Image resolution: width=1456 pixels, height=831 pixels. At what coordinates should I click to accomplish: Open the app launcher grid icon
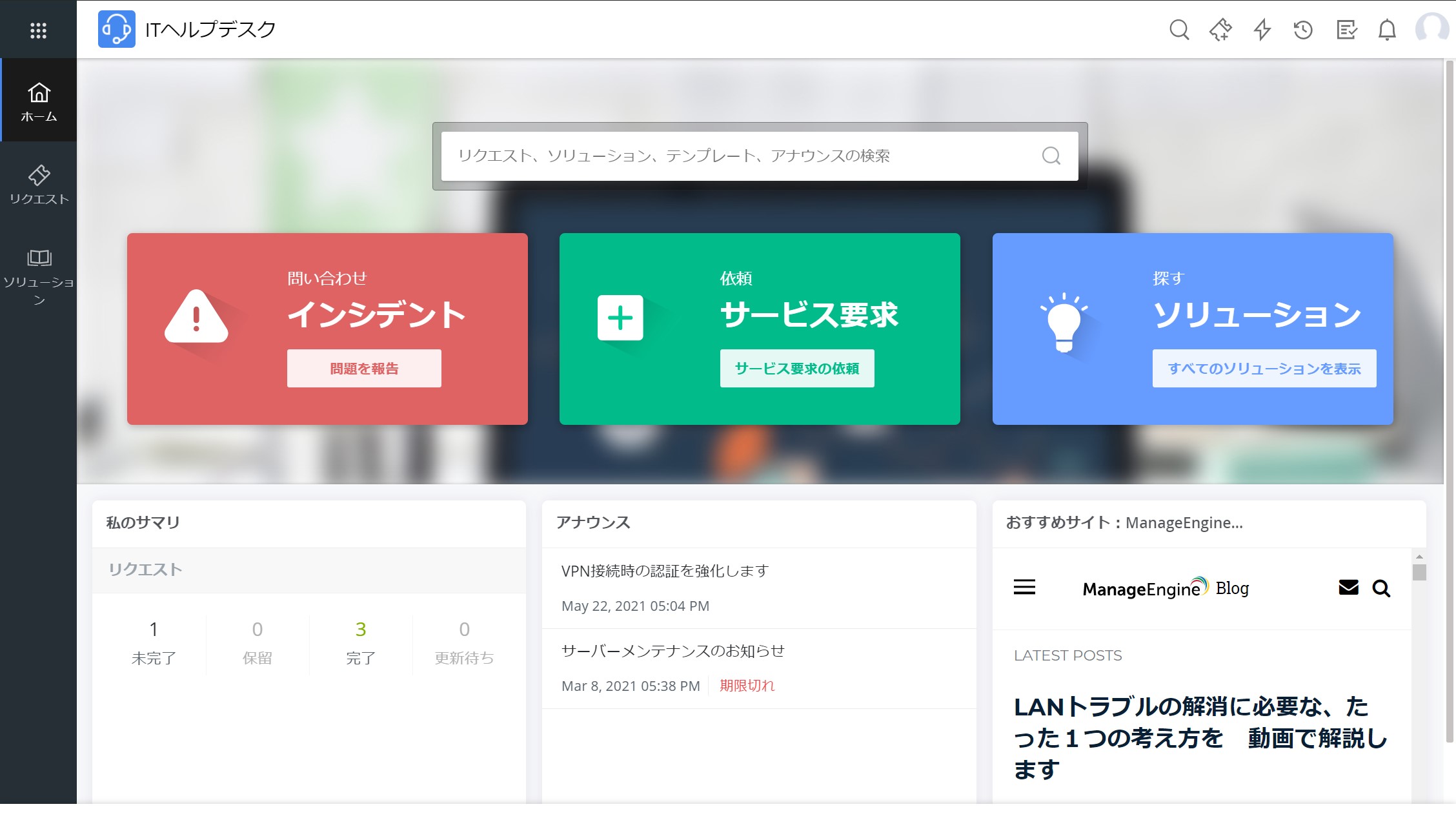click(x=38, y=30)
